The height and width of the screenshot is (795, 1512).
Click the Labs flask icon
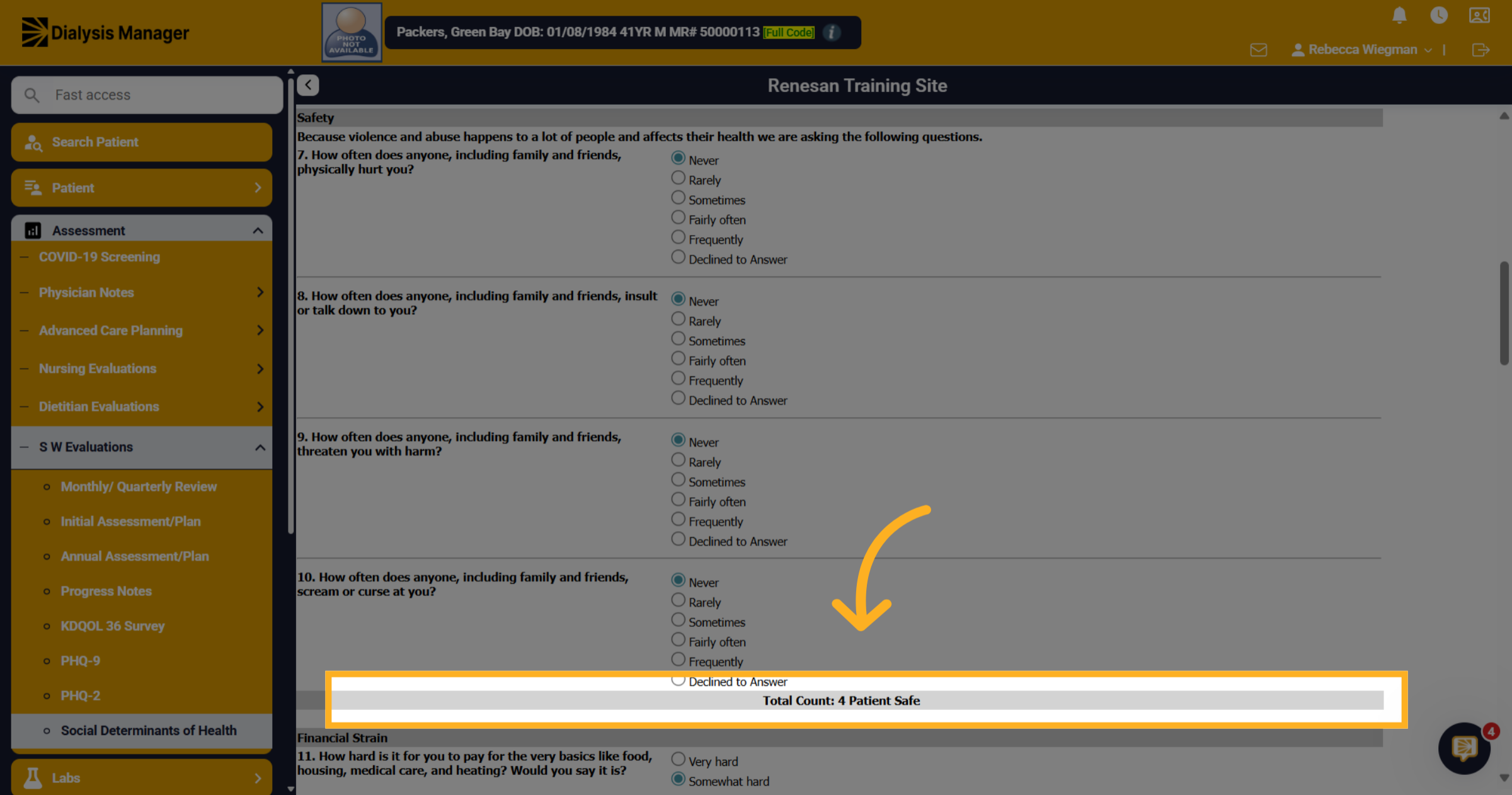click(x=33, y=778)
